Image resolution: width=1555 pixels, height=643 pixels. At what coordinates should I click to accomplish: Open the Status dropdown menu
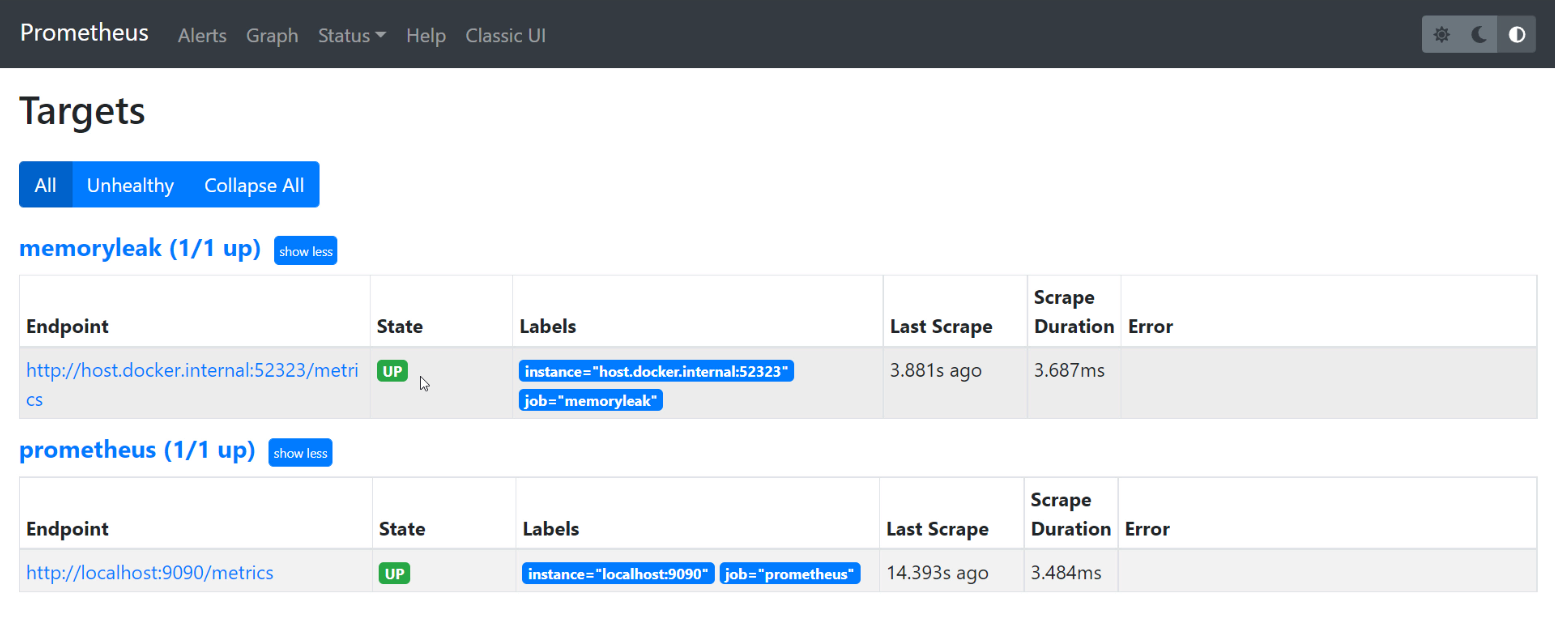(x=352, y=35)
